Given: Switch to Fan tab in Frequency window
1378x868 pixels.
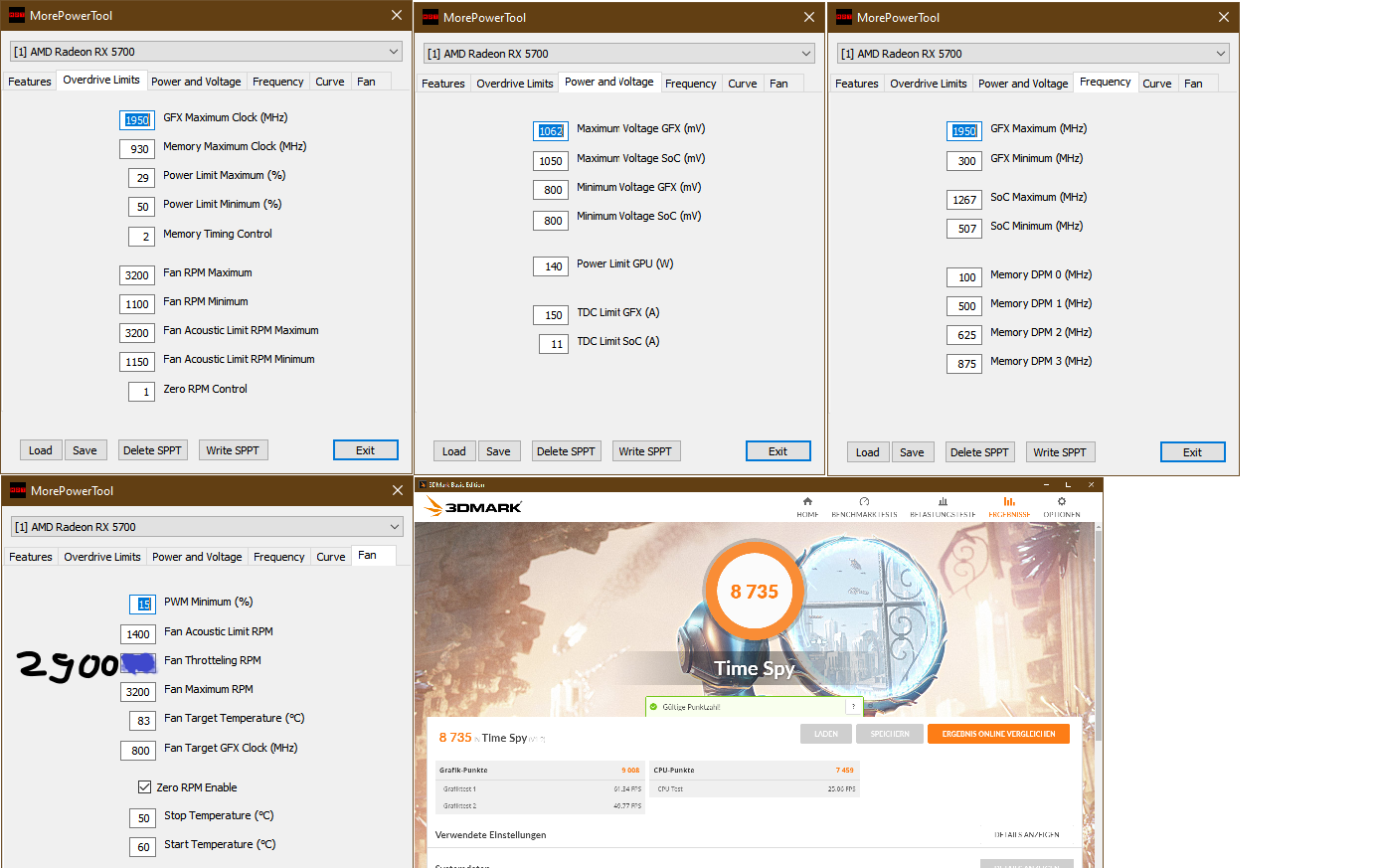Looking at the screenshot, I should (x=1194, y=84).
